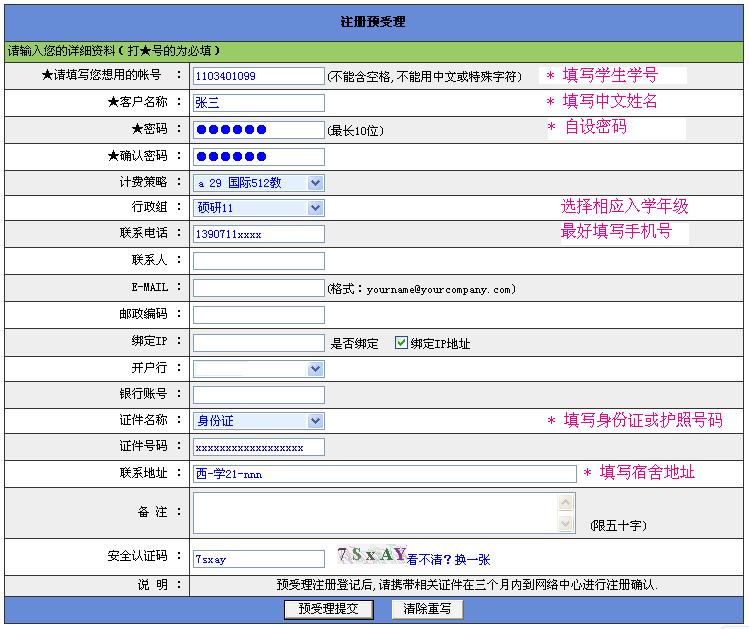The image size is (749, 629).
Task: Click the 备注 textarea scroll up arrow
Action: pos(566,502)
